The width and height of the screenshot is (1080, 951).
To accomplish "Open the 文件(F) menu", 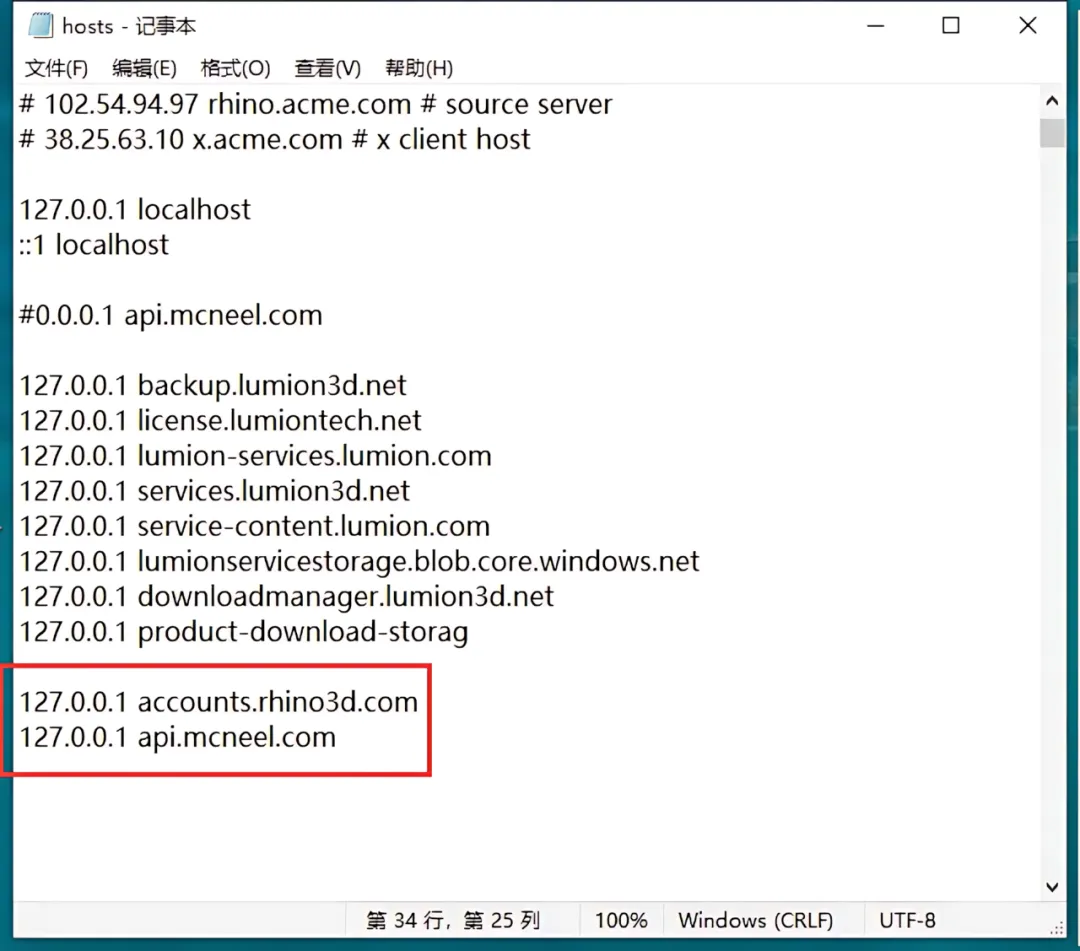I will [56, 68].
